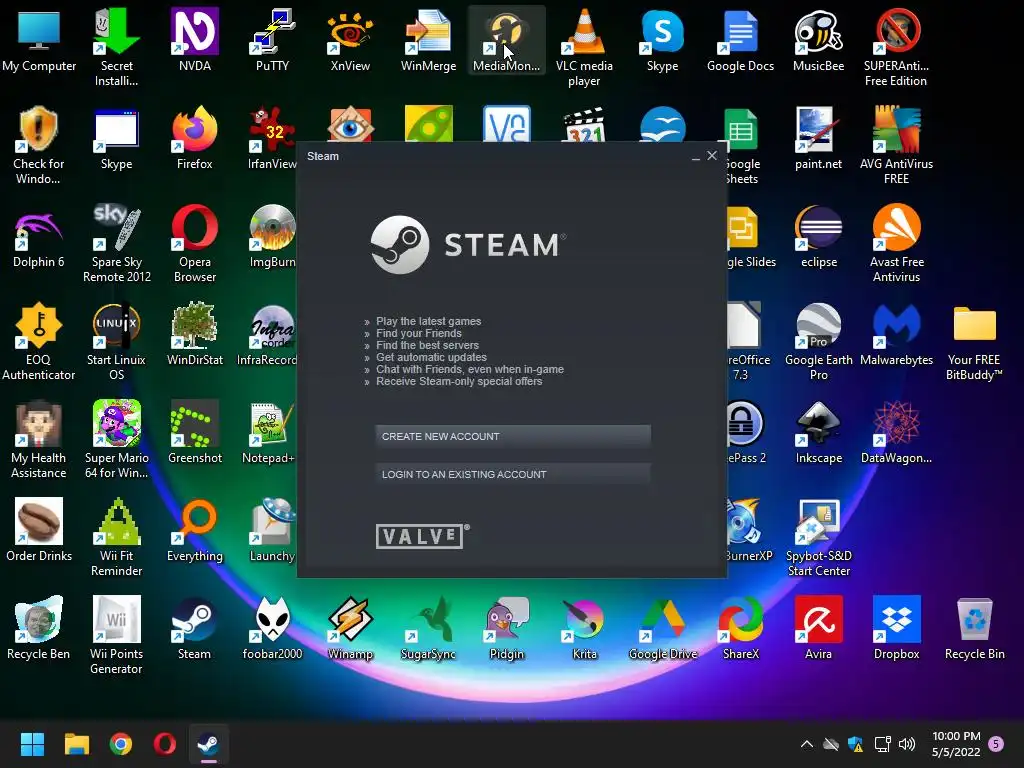Close the Steam dialog window
Viewport: 1024px width, 768px height.
tap(712, 156)
